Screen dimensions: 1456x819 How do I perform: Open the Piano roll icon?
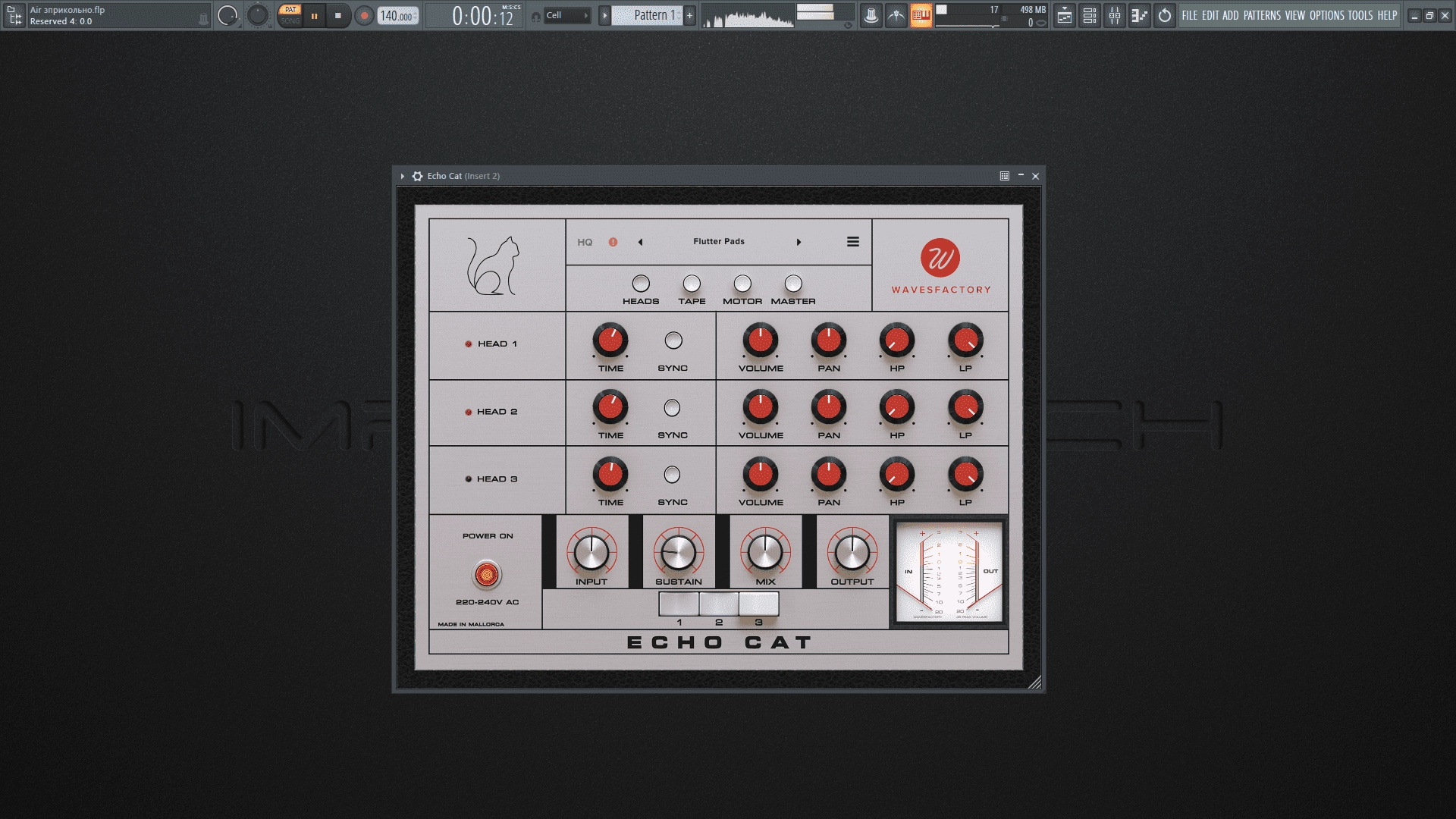(x=1139, y=15)
